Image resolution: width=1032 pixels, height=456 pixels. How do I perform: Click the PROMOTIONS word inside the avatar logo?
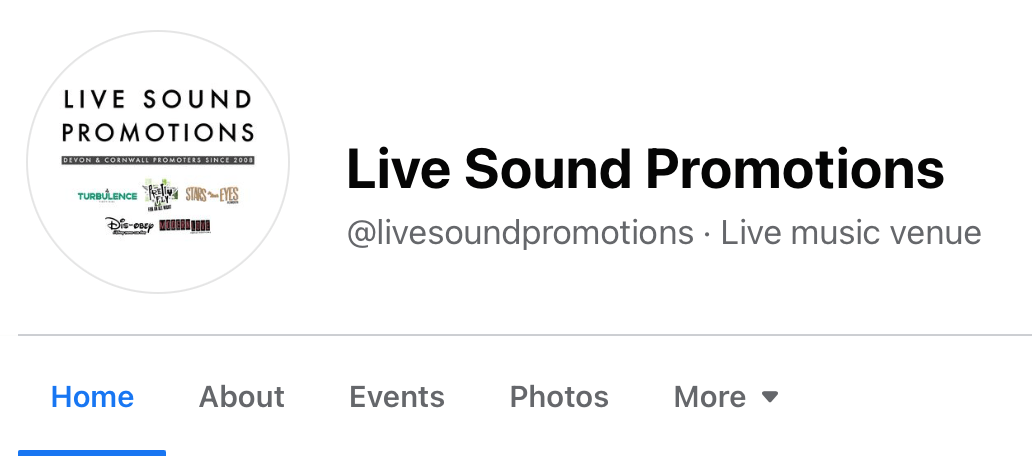(x=158, y=132)
